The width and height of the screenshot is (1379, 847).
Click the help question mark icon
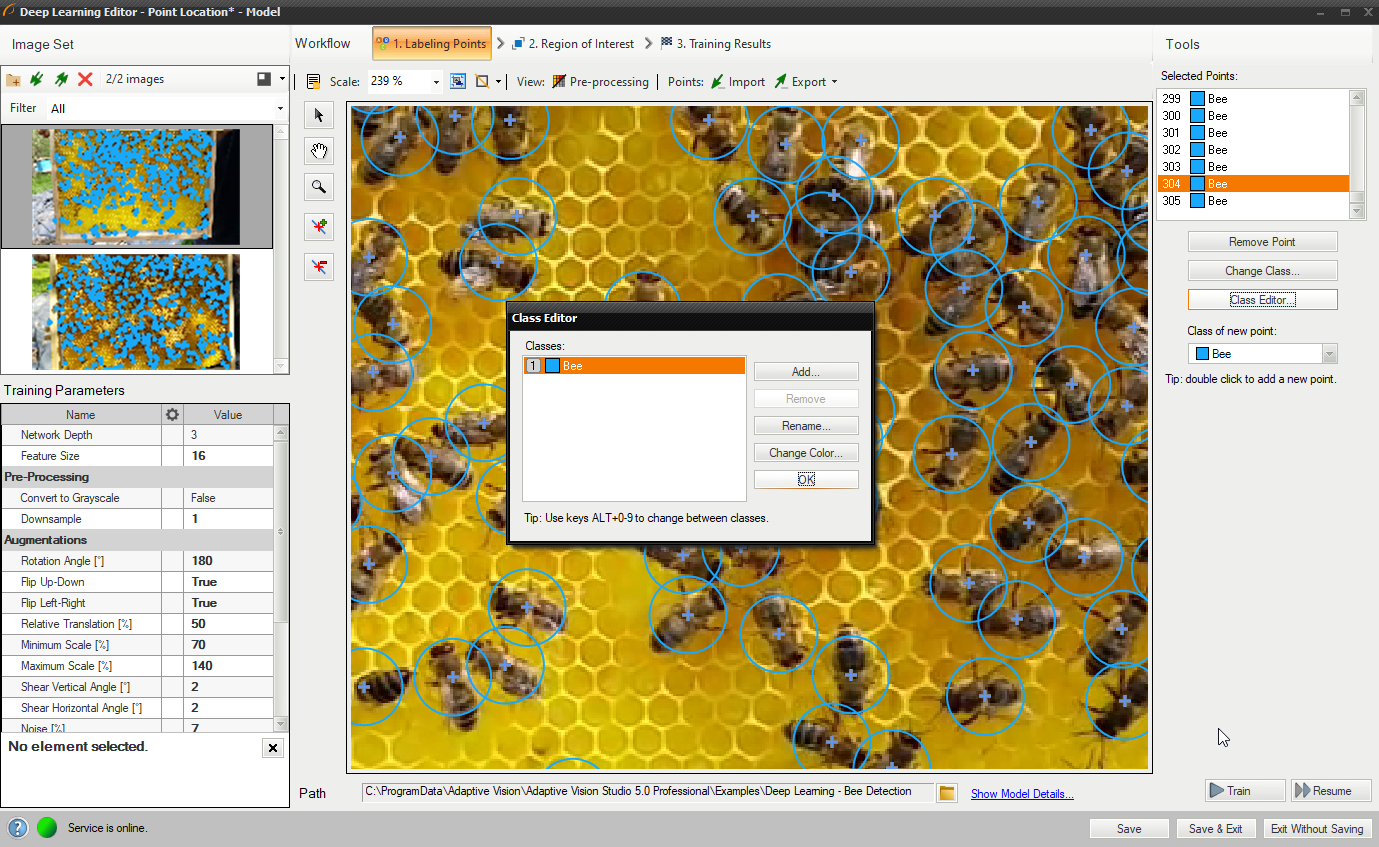[18, 828]
